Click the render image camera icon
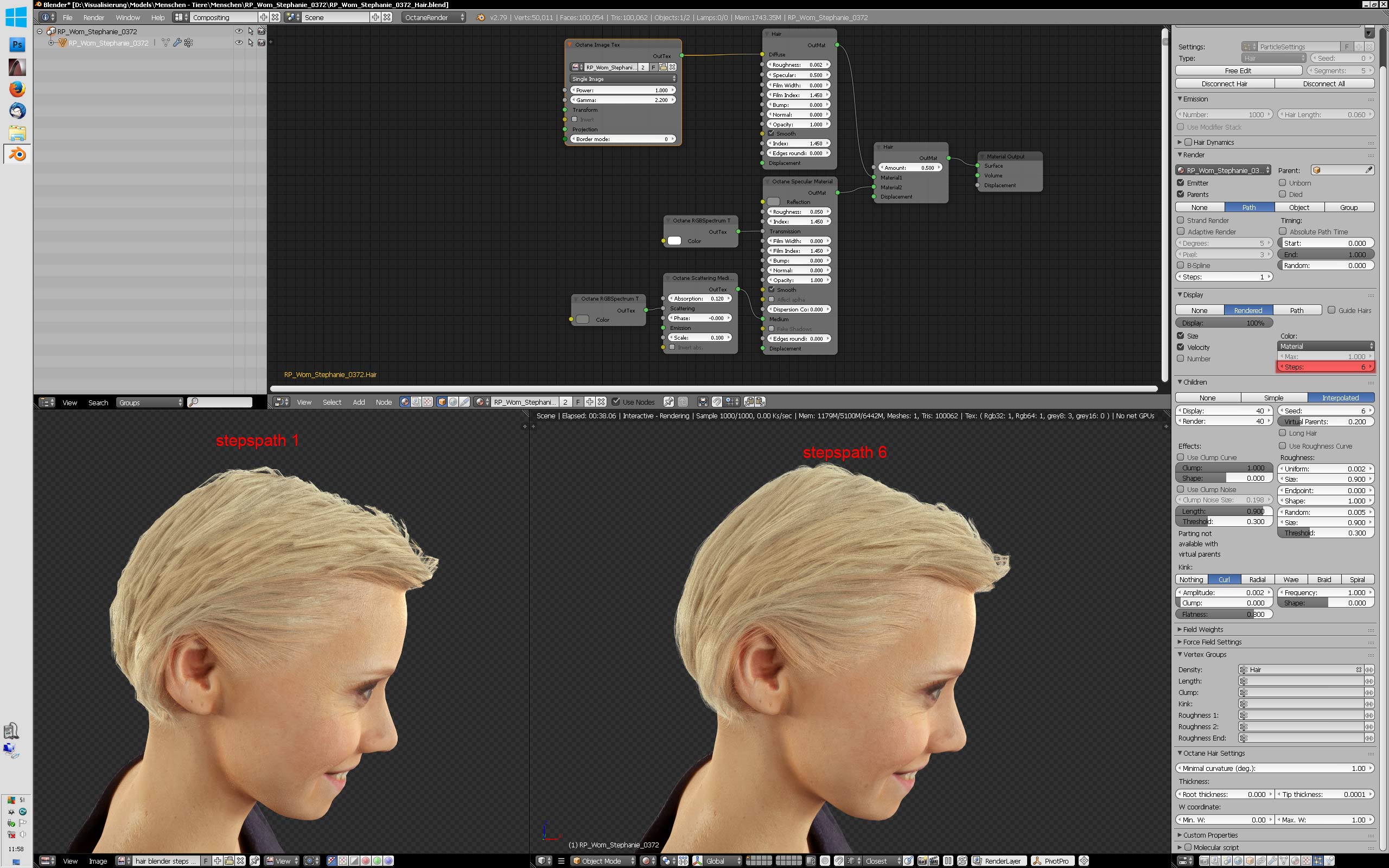The width and height of the screenshot is (1389, 868). (x=922, y=861)
